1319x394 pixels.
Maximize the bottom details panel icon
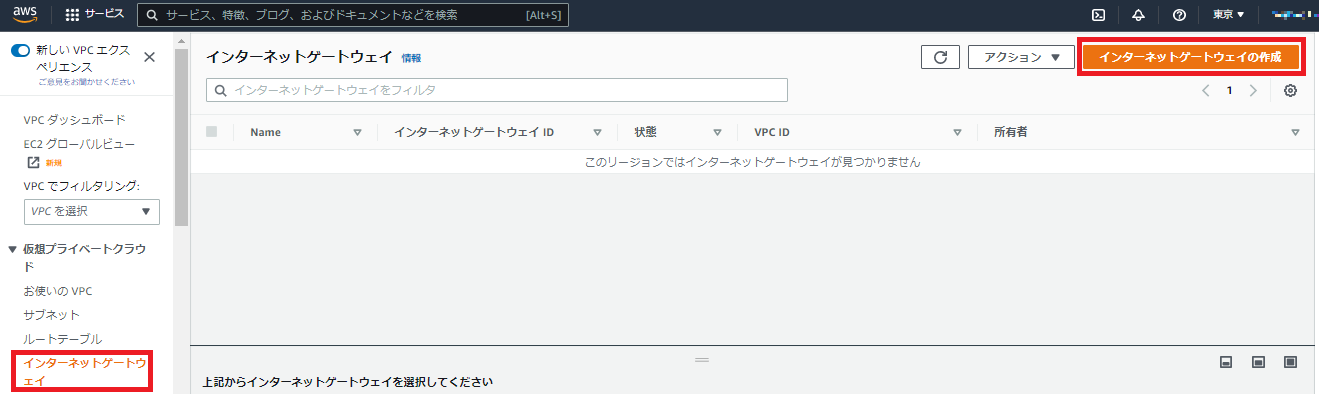(1291, 361)
